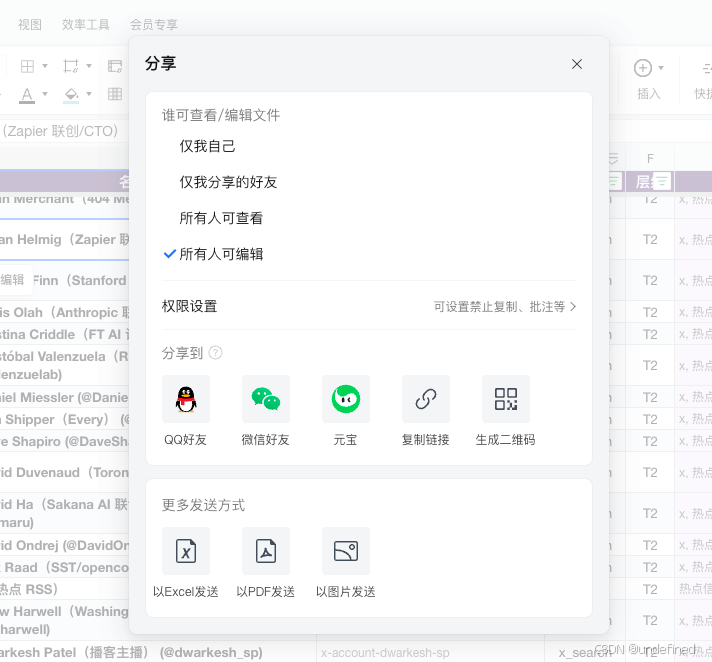Click the grid icon below table style icon
Viewport: 712px width, 662px height.
point(115,94)
